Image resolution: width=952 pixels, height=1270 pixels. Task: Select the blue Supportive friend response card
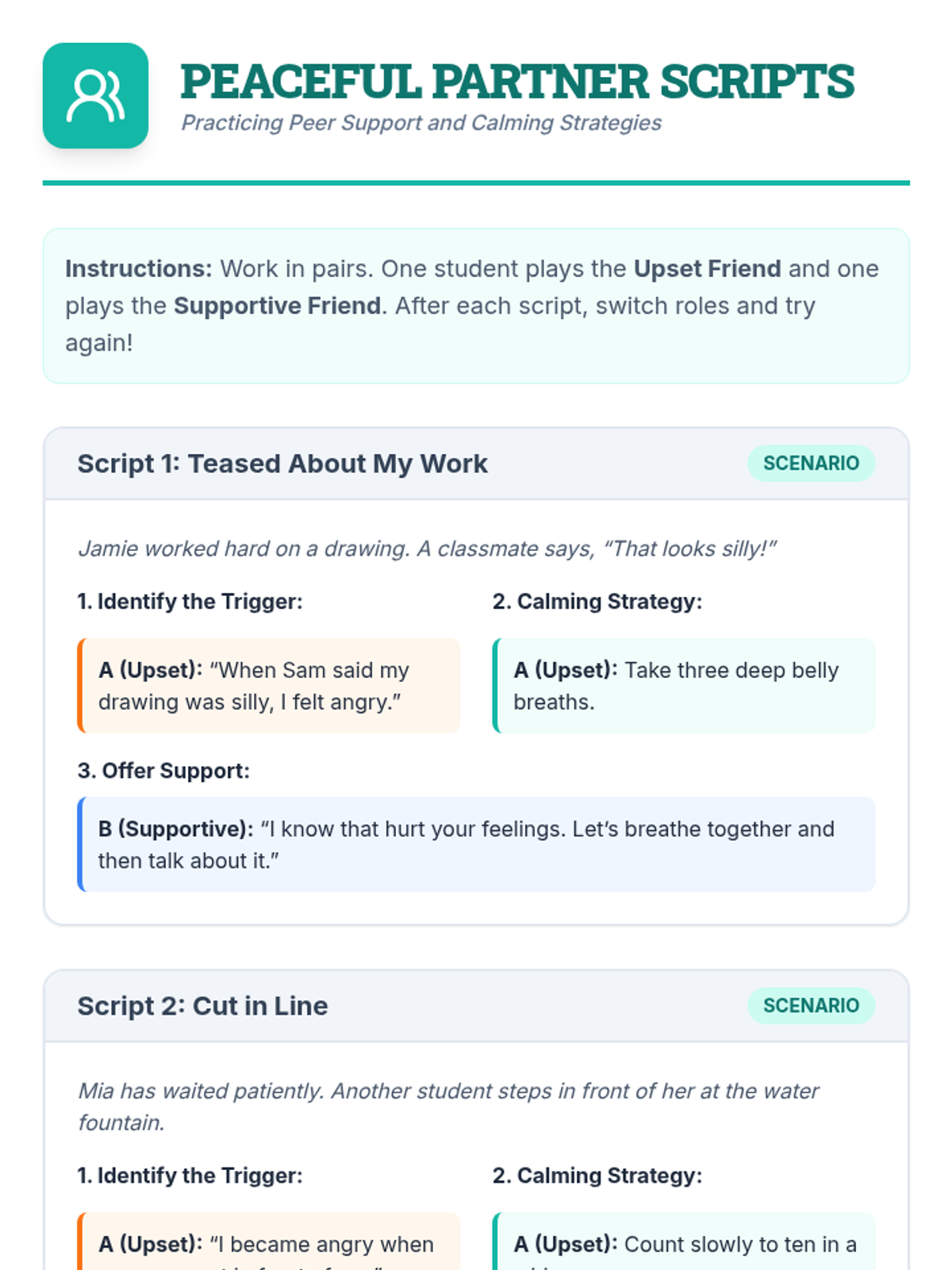coord(476,845)
